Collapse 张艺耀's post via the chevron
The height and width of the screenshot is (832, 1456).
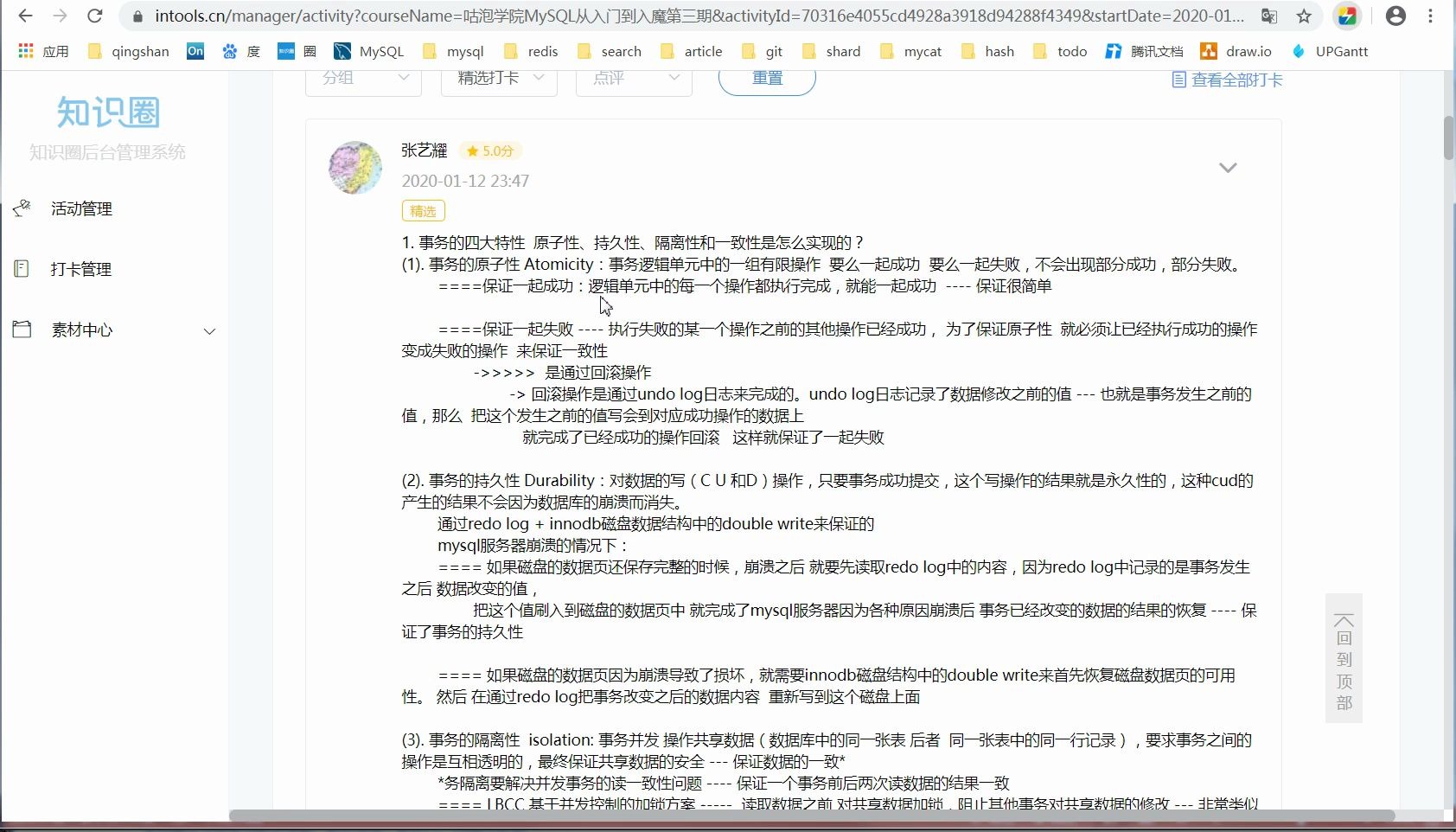1228,168
